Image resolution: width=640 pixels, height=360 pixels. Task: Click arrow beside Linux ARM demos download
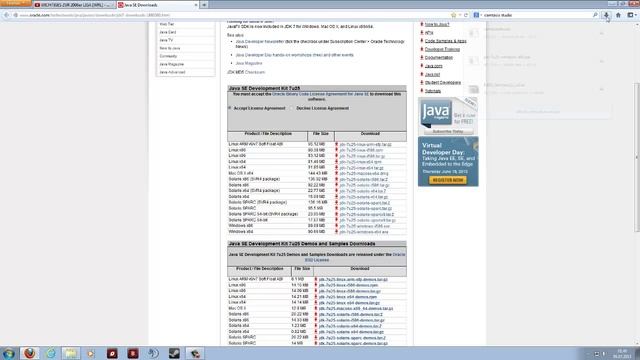click(x=316, y=280)
